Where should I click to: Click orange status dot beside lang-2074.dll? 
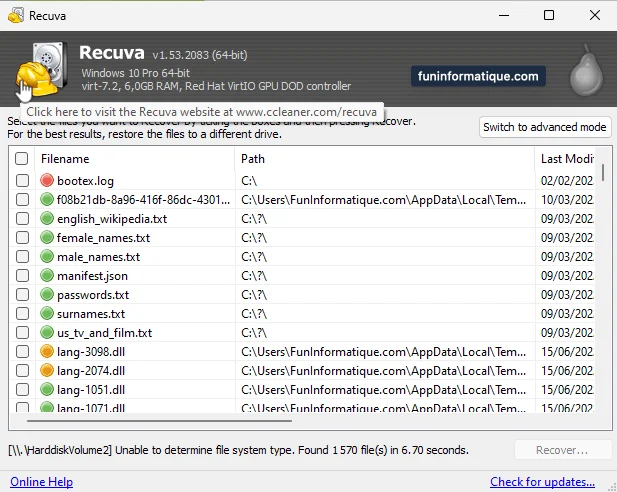47,370
